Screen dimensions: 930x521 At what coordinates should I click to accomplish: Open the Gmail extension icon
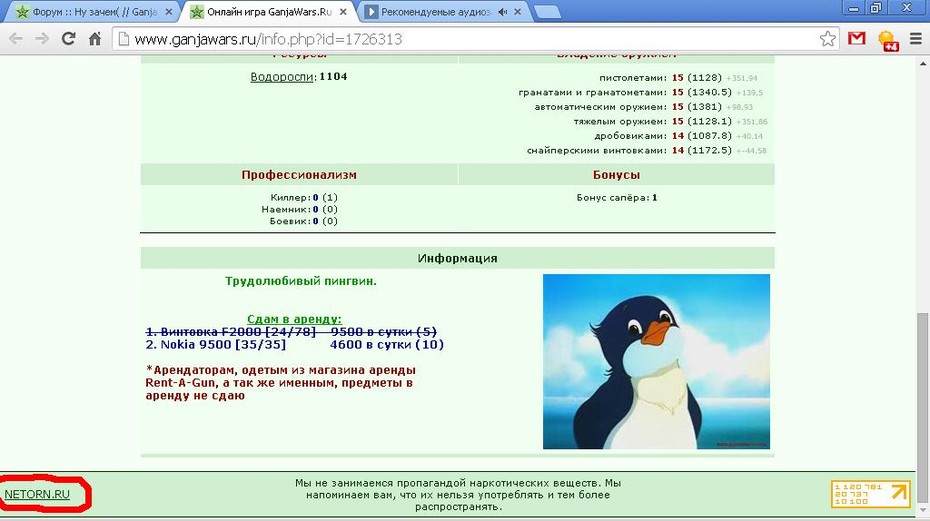coord(856,39)
